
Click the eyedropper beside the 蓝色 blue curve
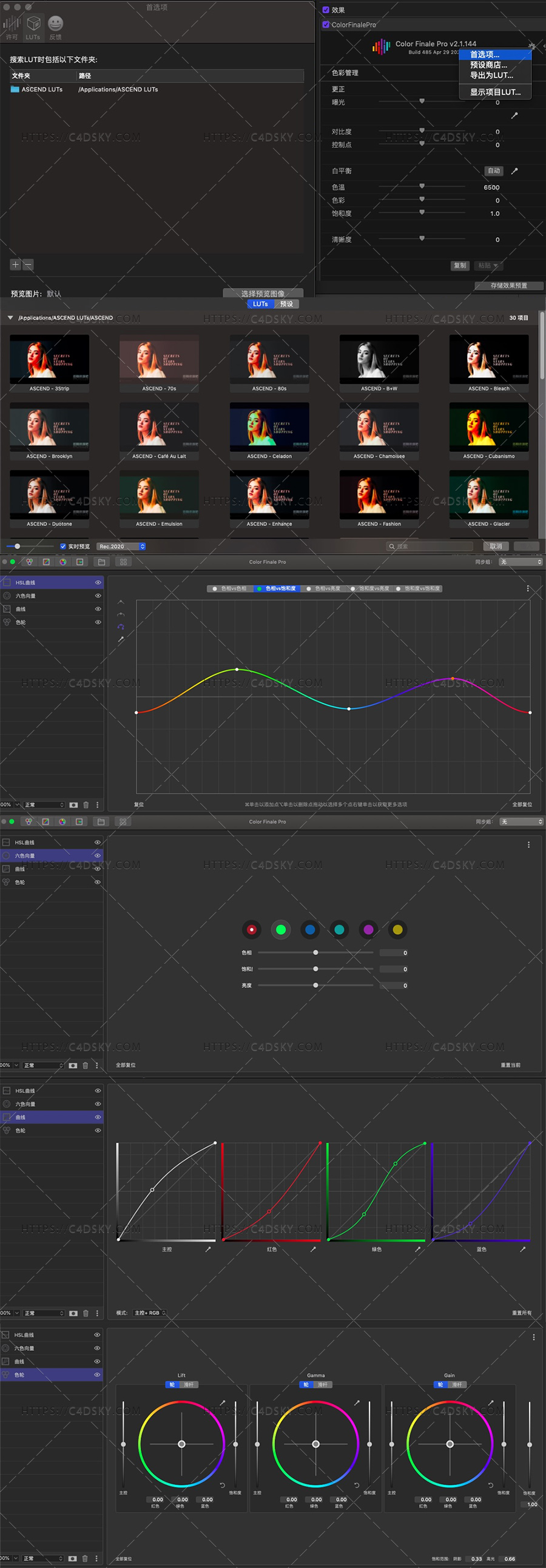click(x=523, y=1249)
